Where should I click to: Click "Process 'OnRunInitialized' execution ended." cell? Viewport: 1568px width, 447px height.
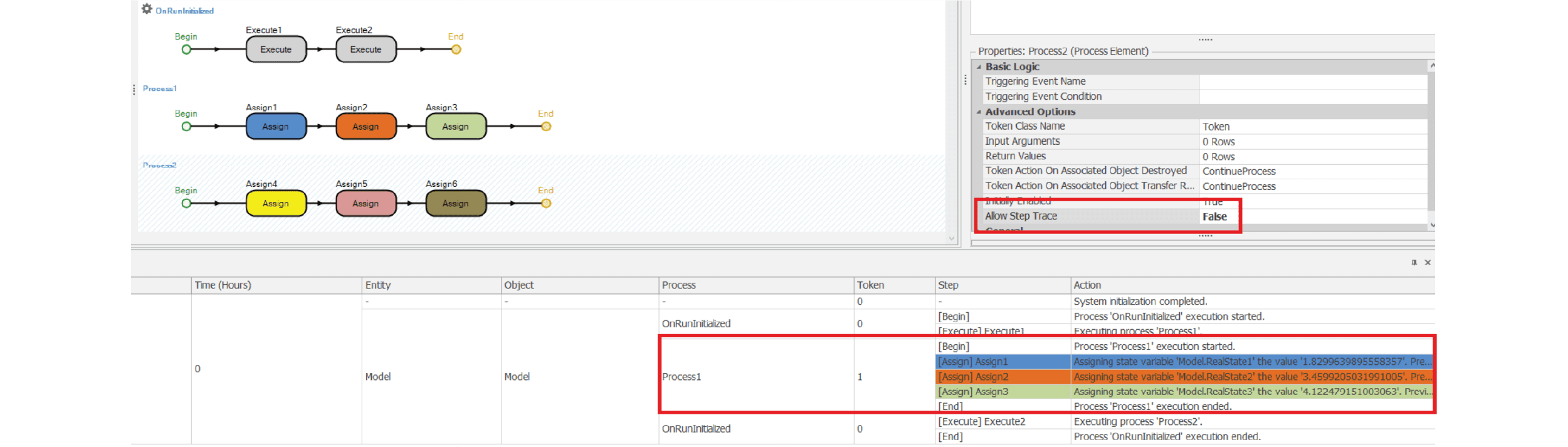pyautogui.click(x=1253, y=437)
